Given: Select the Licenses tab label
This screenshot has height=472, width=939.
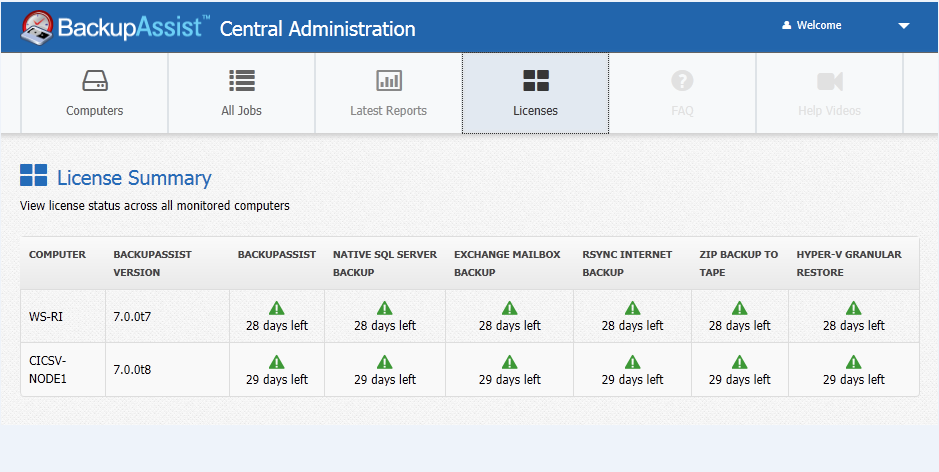Looking at the screenshot, I should point(535,111).
